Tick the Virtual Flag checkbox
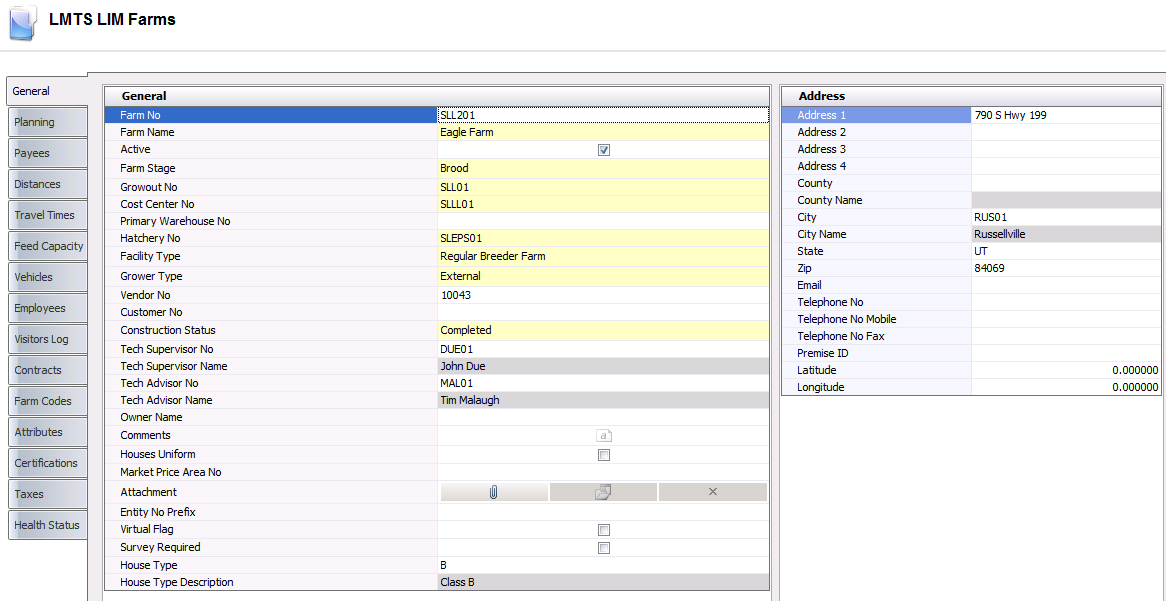Image resolution: width=1166 pixels, height=601 pixels. [x=604, y=530]
